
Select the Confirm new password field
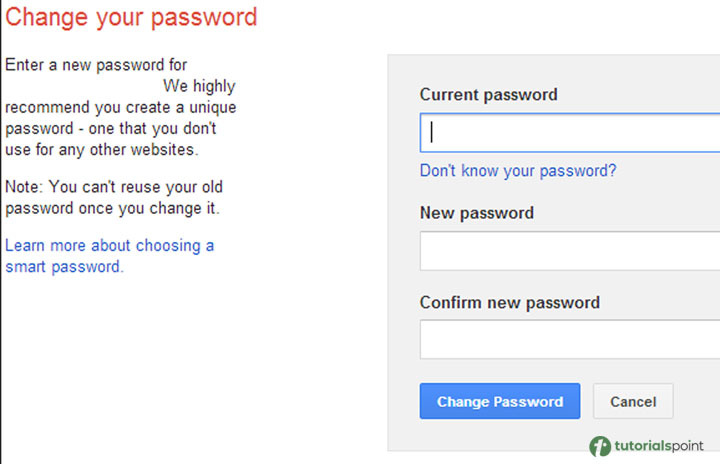[570, 340]
